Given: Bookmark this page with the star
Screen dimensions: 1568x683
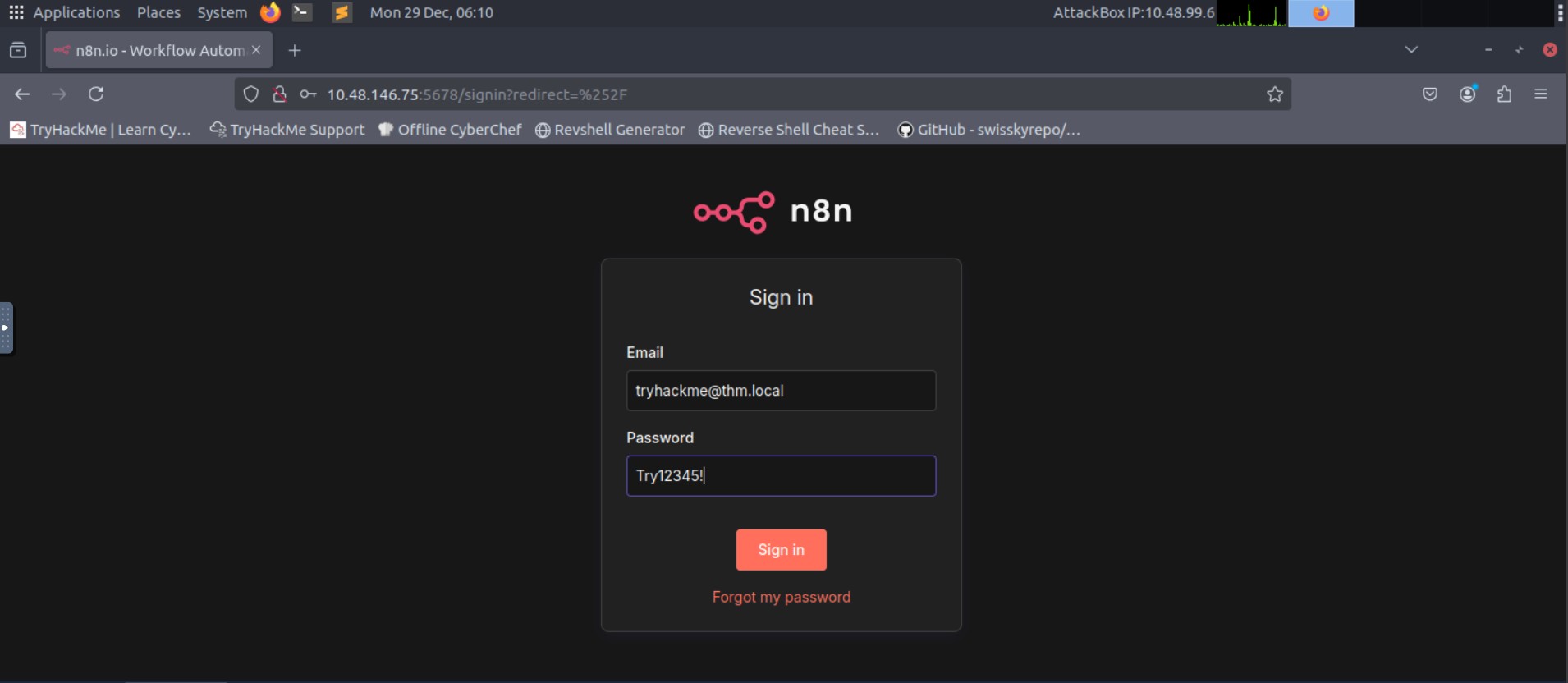Looking at the screenshot, I should [x=1275, y=94].
